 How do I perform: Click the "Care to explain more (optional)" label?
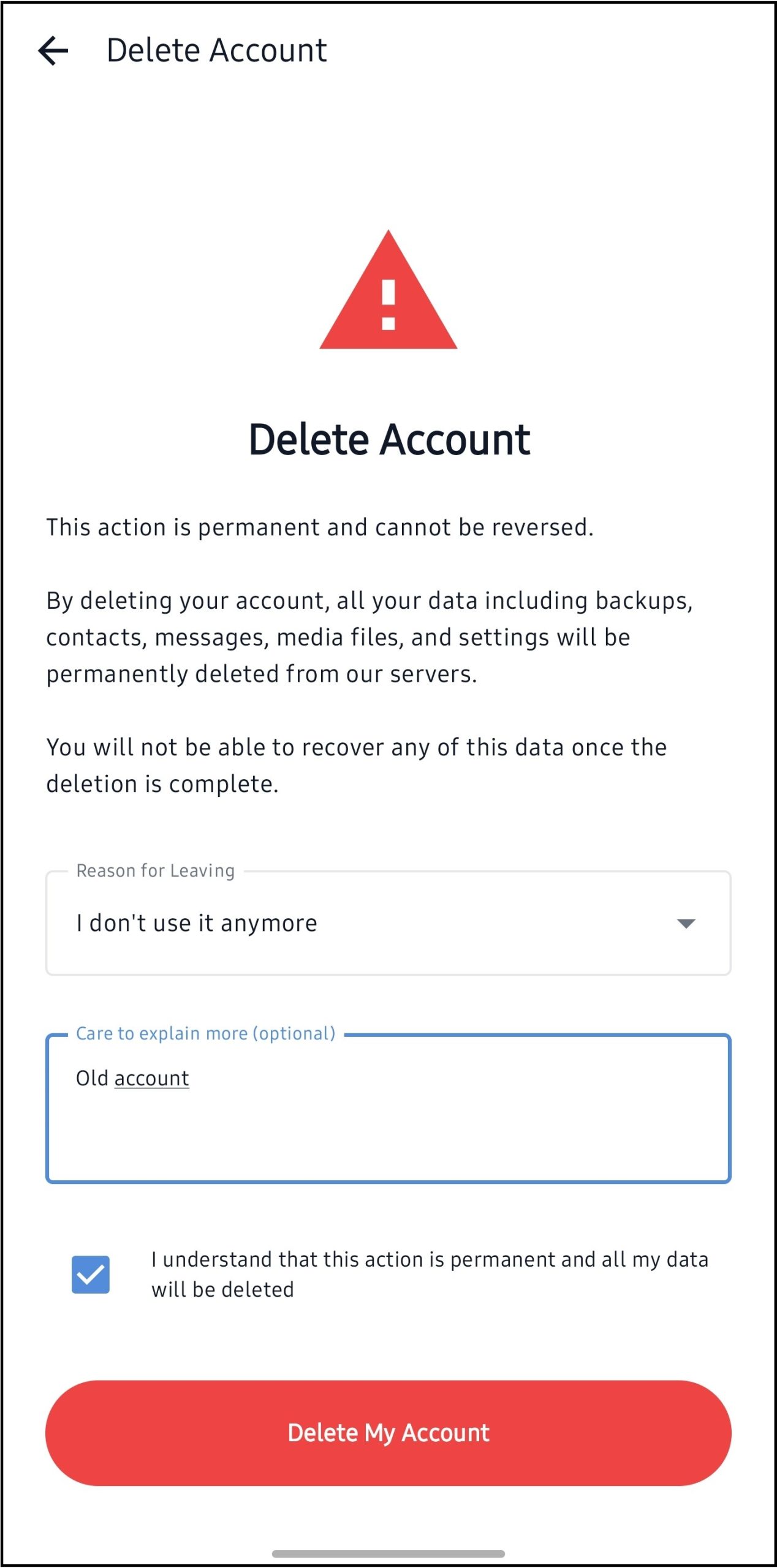(x=205, y=1033)
